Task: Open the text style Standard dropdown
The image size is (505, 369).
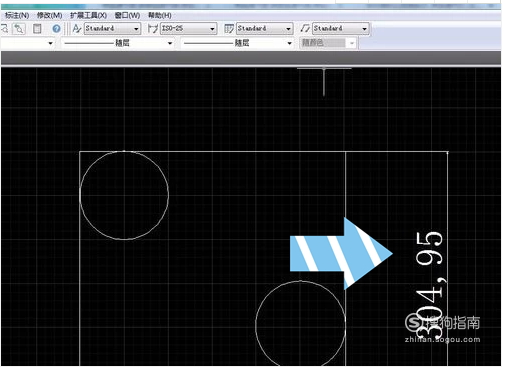Action: click(112, 29)
